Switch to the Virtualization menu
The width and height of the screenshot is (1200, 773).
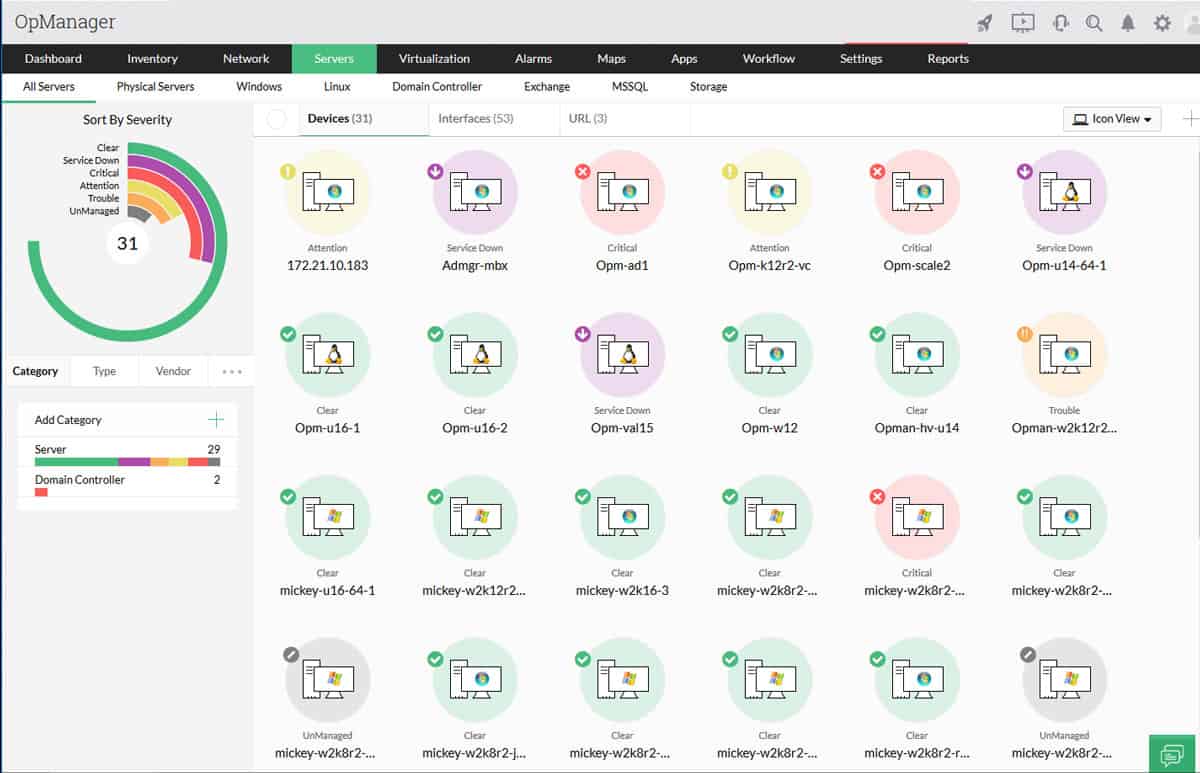pyautogui.click(x=434, y=58)
